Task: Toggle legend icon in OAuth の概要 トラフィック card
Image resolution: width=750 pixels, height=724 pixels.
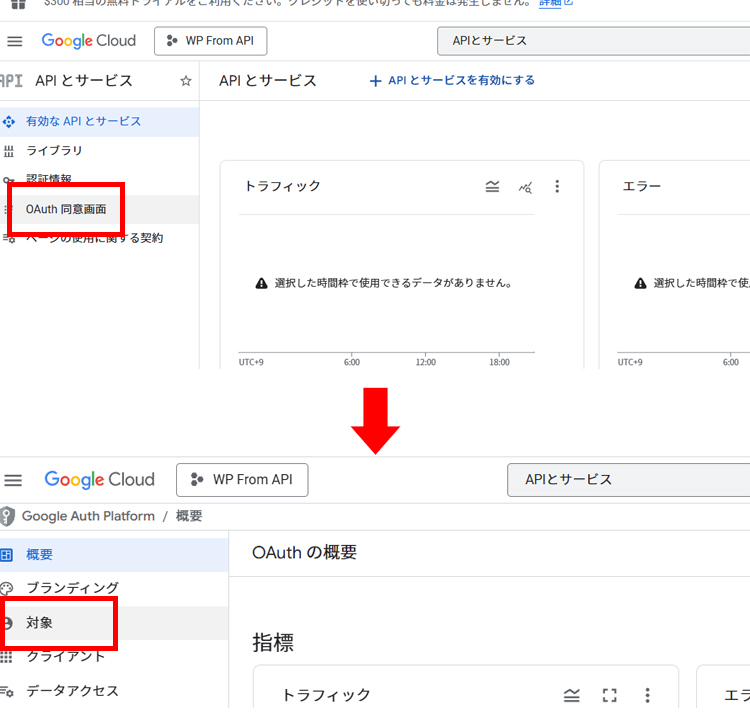Action: click(572, 695)
